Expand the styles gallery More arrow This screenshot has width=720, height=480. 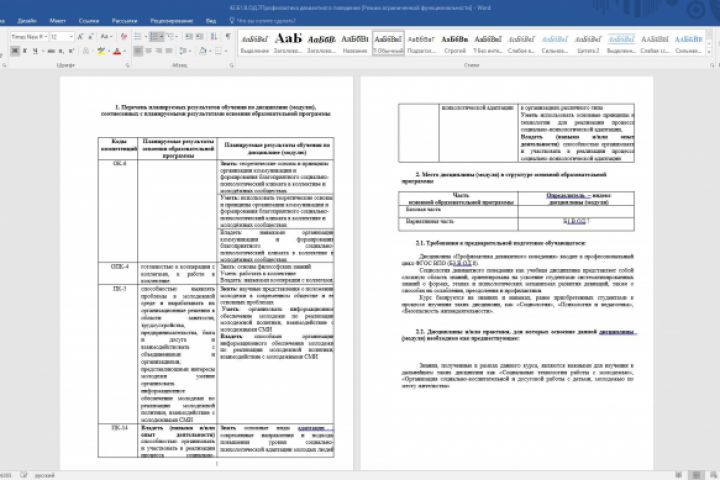(709, 52)
